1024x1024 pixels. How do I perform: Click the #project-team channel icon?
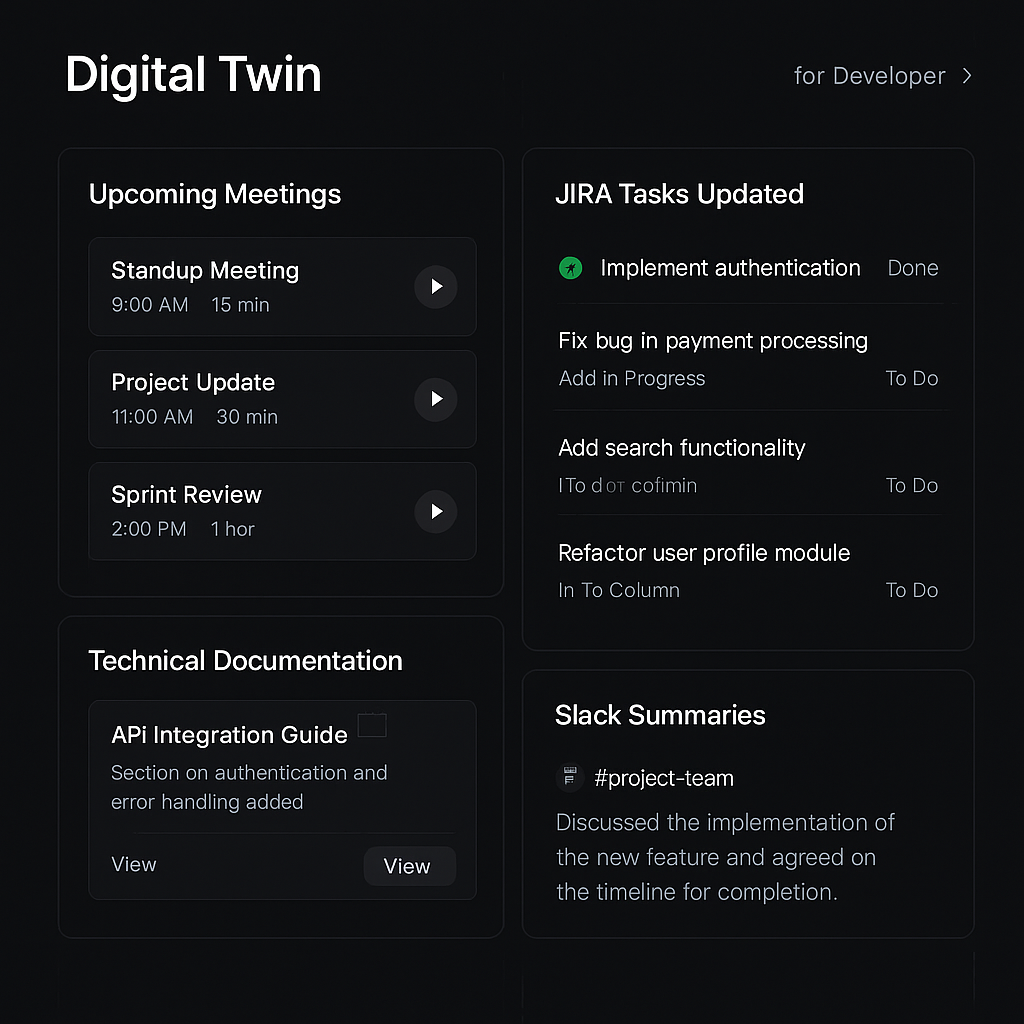tap(570, 778)
